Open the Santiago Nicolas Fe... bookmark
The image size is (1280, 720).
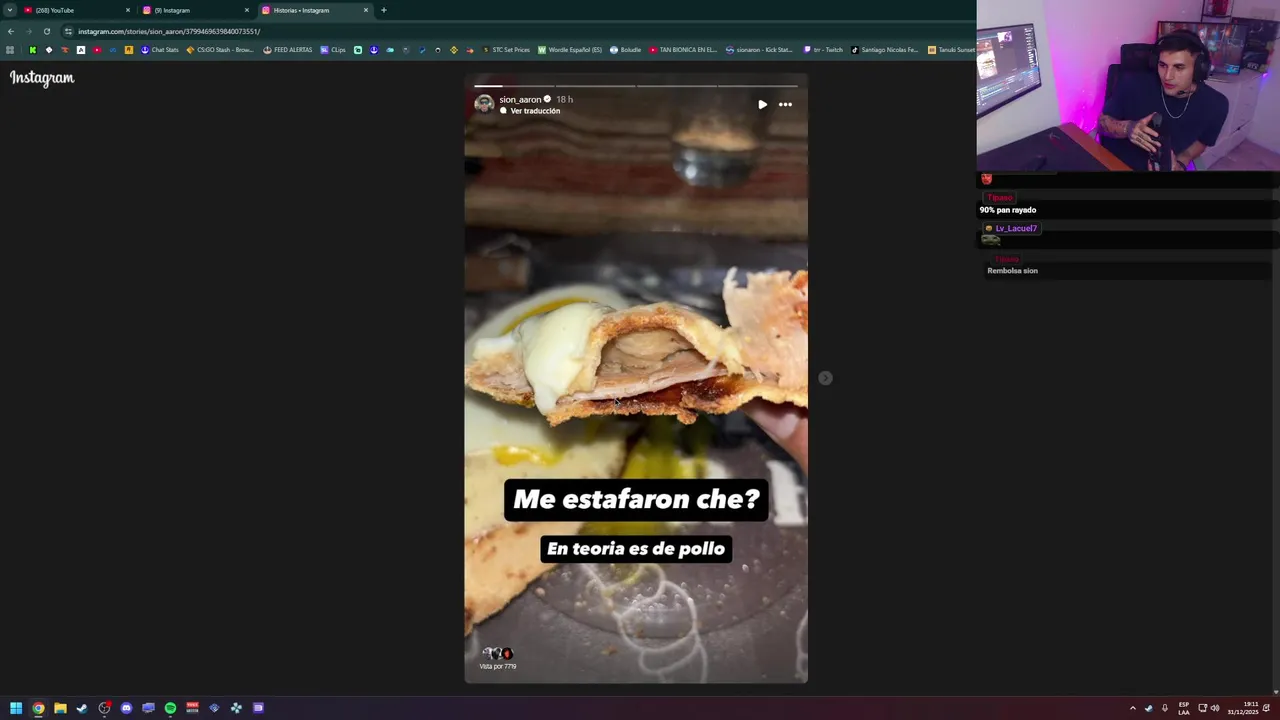(885, 50)
